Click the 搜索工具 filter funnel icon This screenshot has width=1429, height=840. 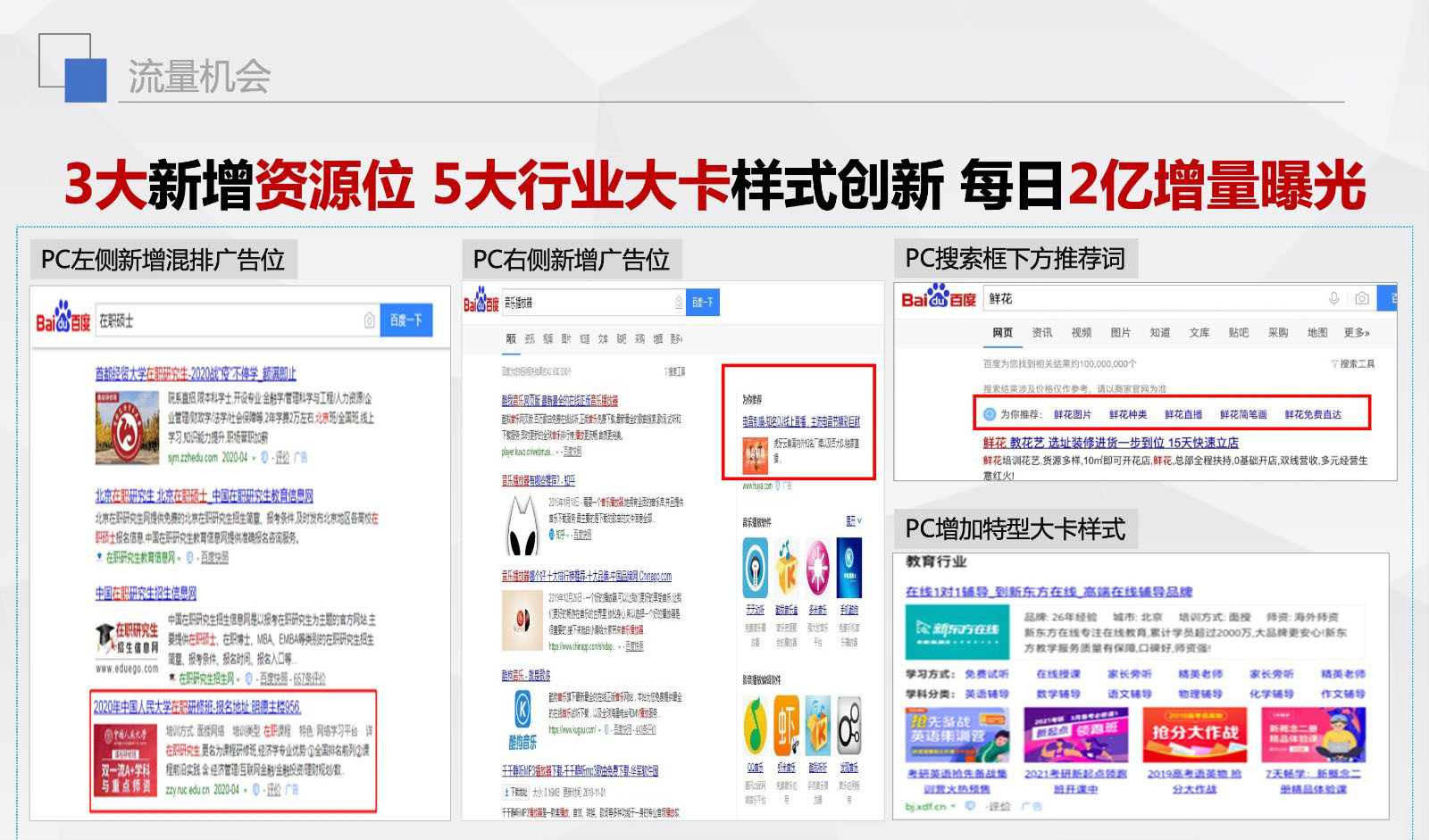coord(1334,364)
